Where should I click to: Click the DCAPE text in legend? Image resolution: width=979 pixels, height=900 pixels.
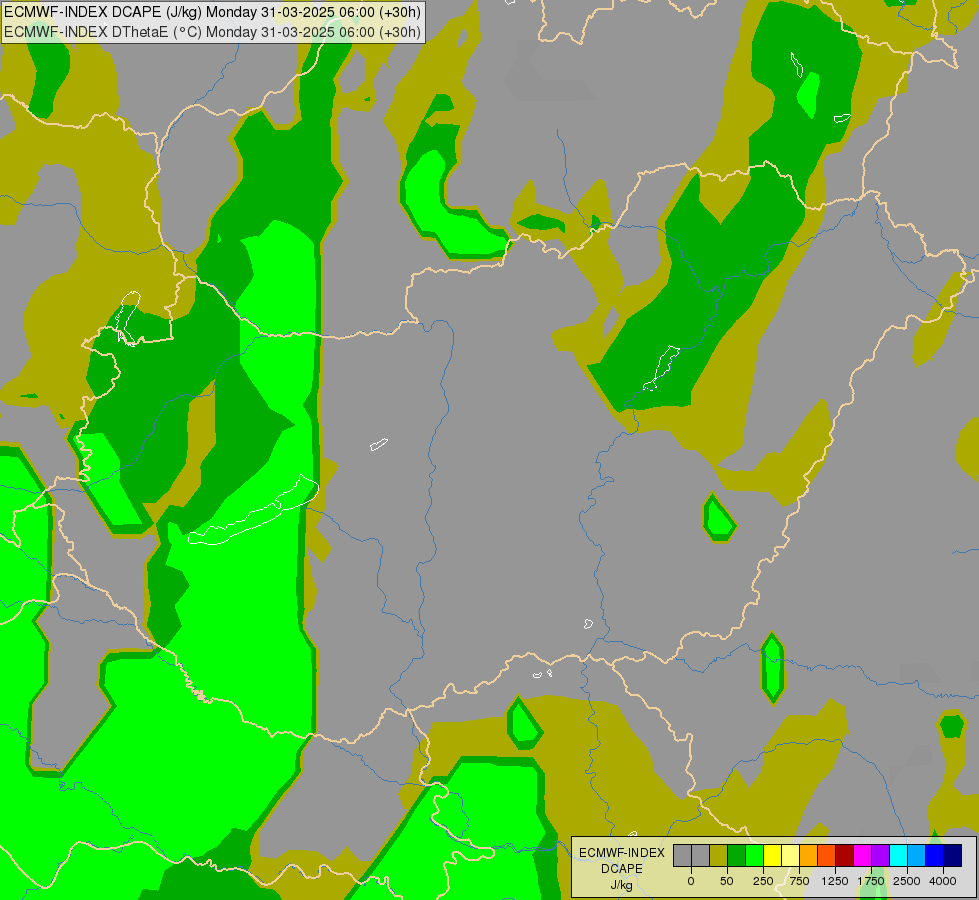pyautogui.click(x=622, y=869)
